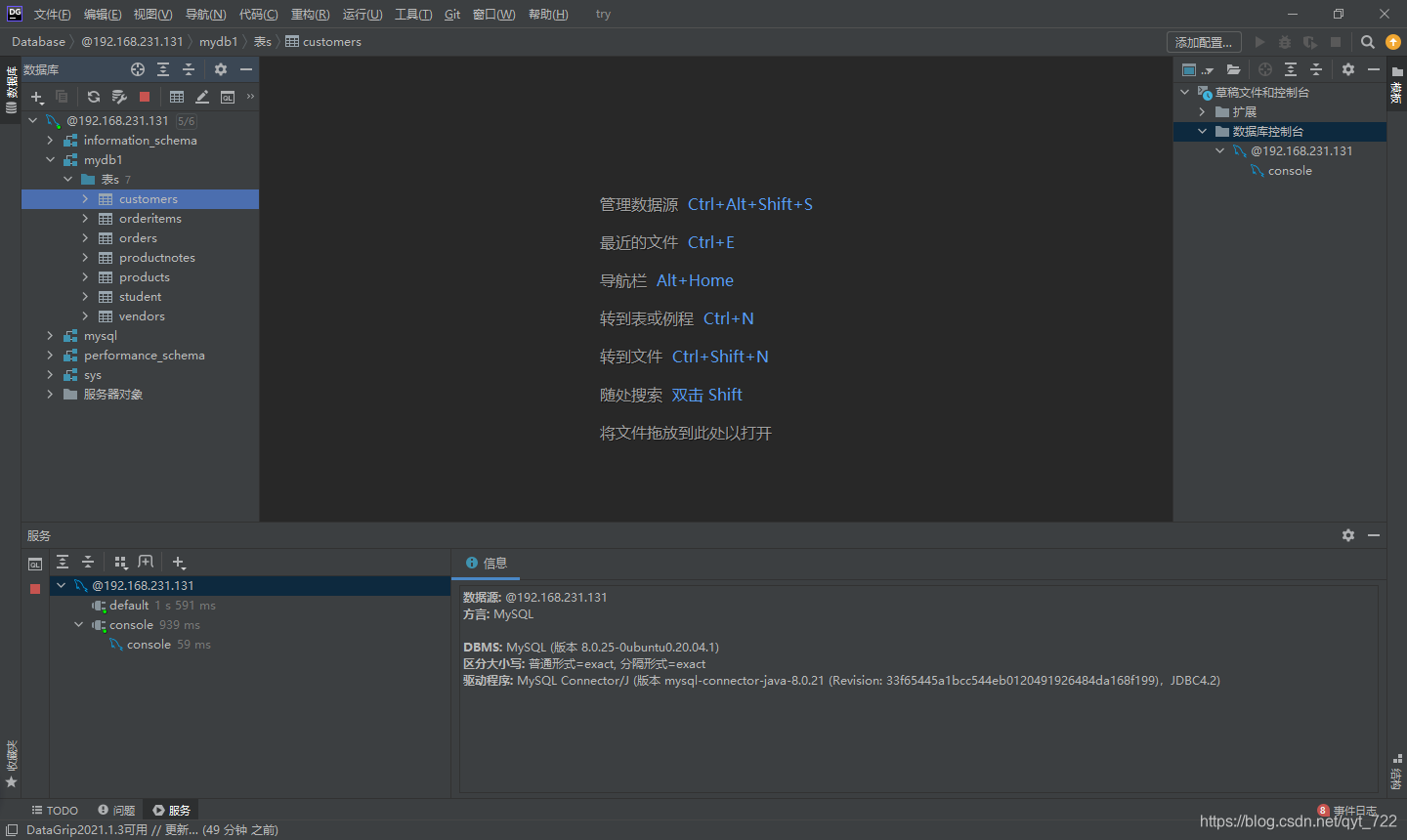Click select opened file target icon in database panel
The height and width of the screenshot is (840, 1407).
point(138,69)
